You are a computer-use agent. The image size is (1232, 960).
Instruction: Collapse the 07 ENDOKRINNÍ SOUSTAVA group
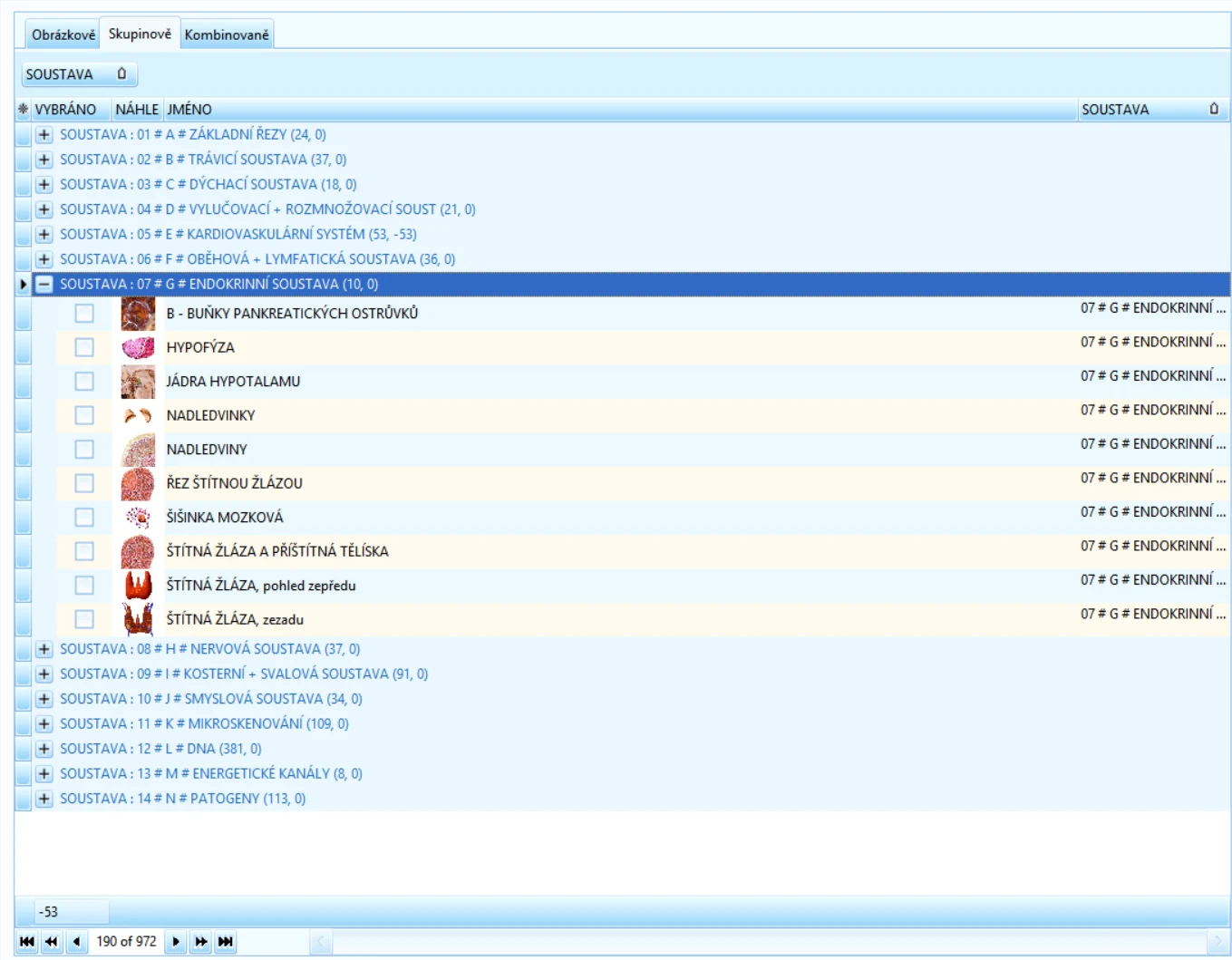pos(44,284)
